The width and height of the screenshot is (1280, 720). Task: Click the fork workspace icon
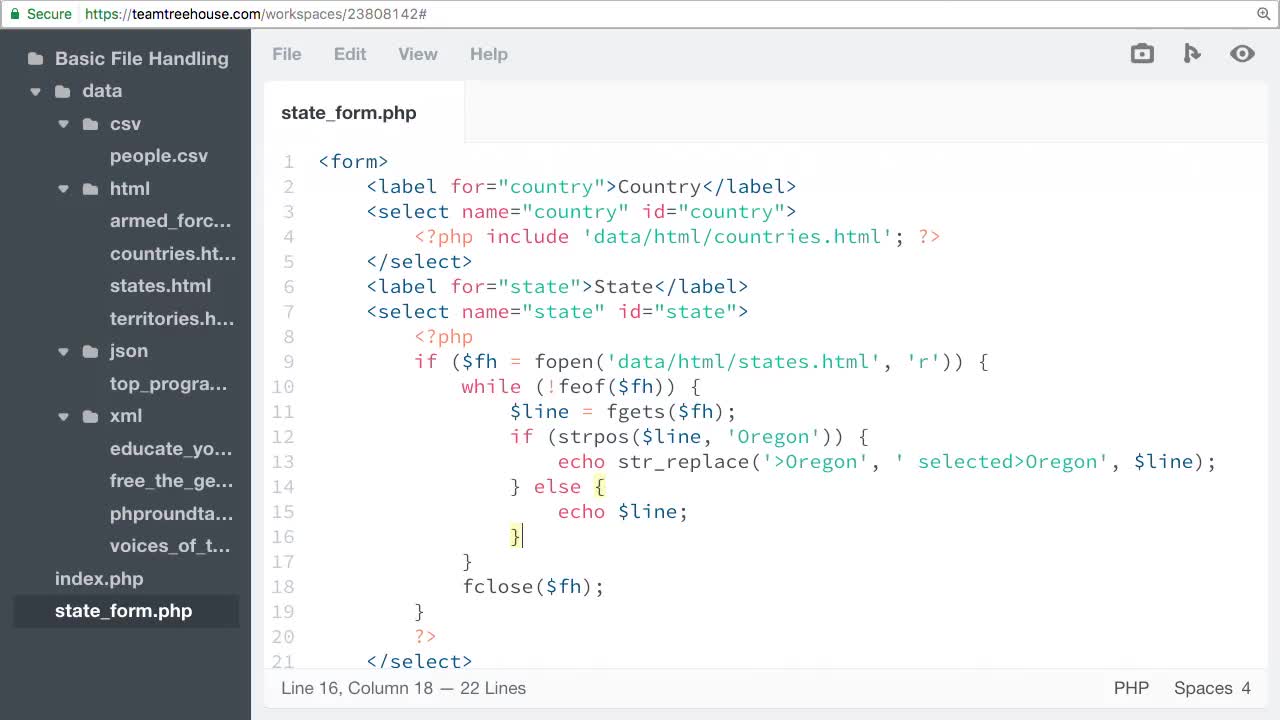tap(1192, 54)
